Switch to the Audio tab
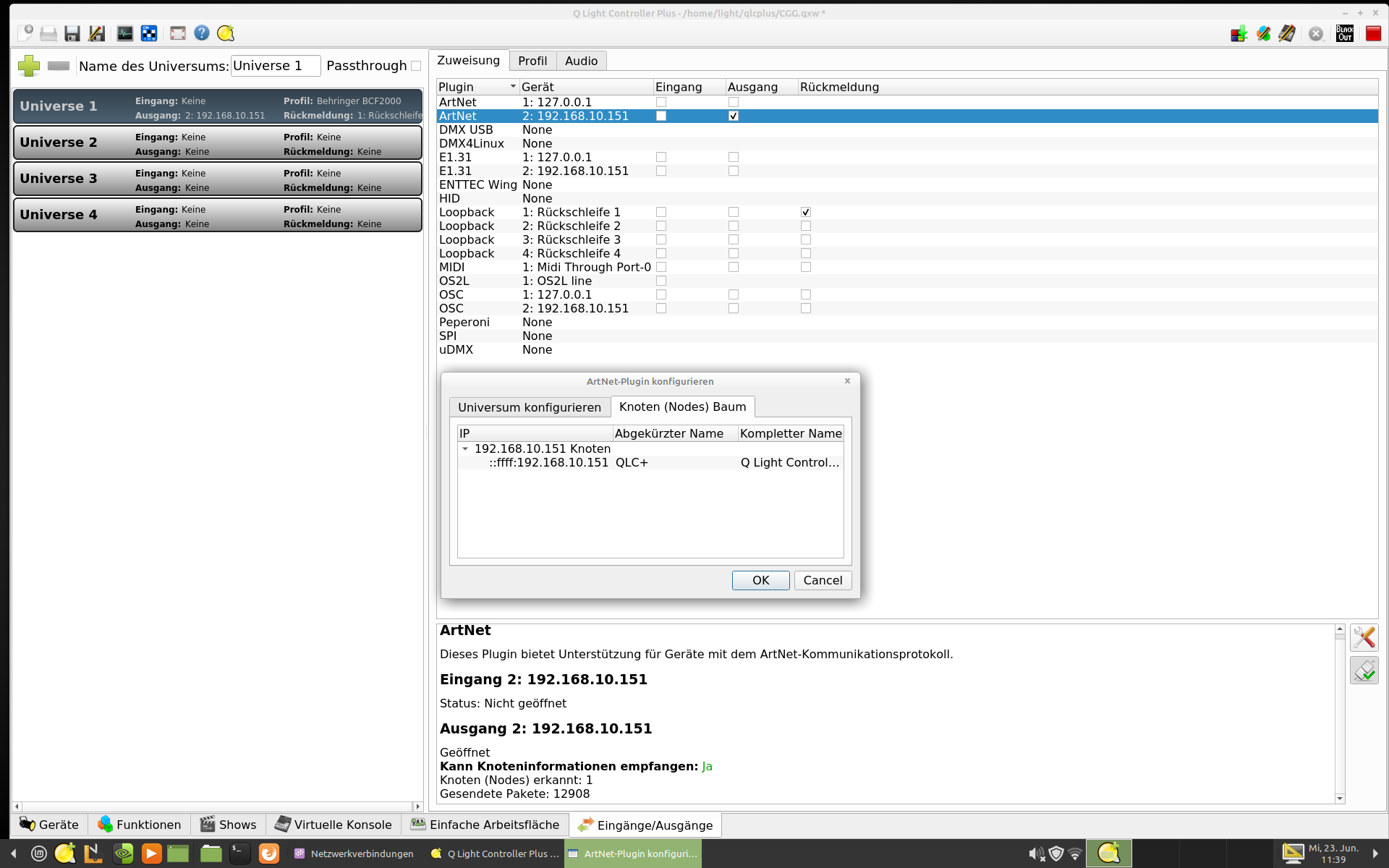Image resolution: width=1389 pixels, height=868 pixels. [581, 61]
